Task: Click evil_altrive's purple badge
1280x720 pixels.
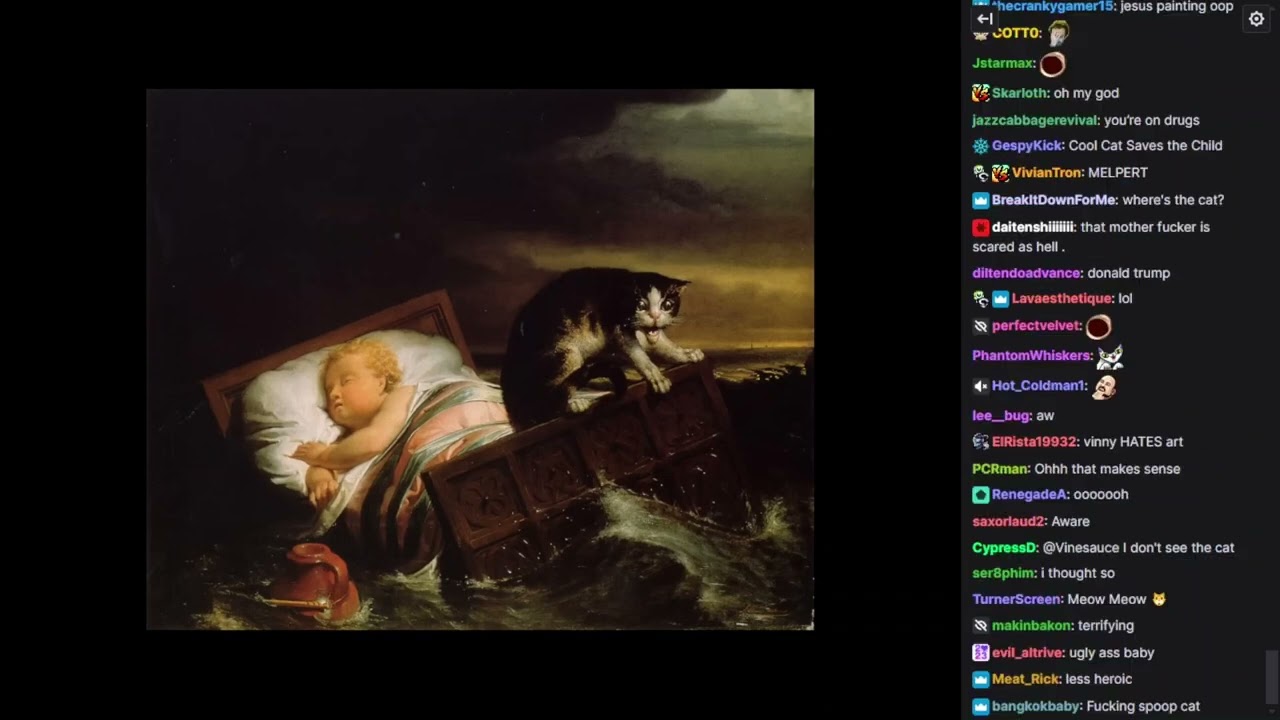Action: [980, 653]
